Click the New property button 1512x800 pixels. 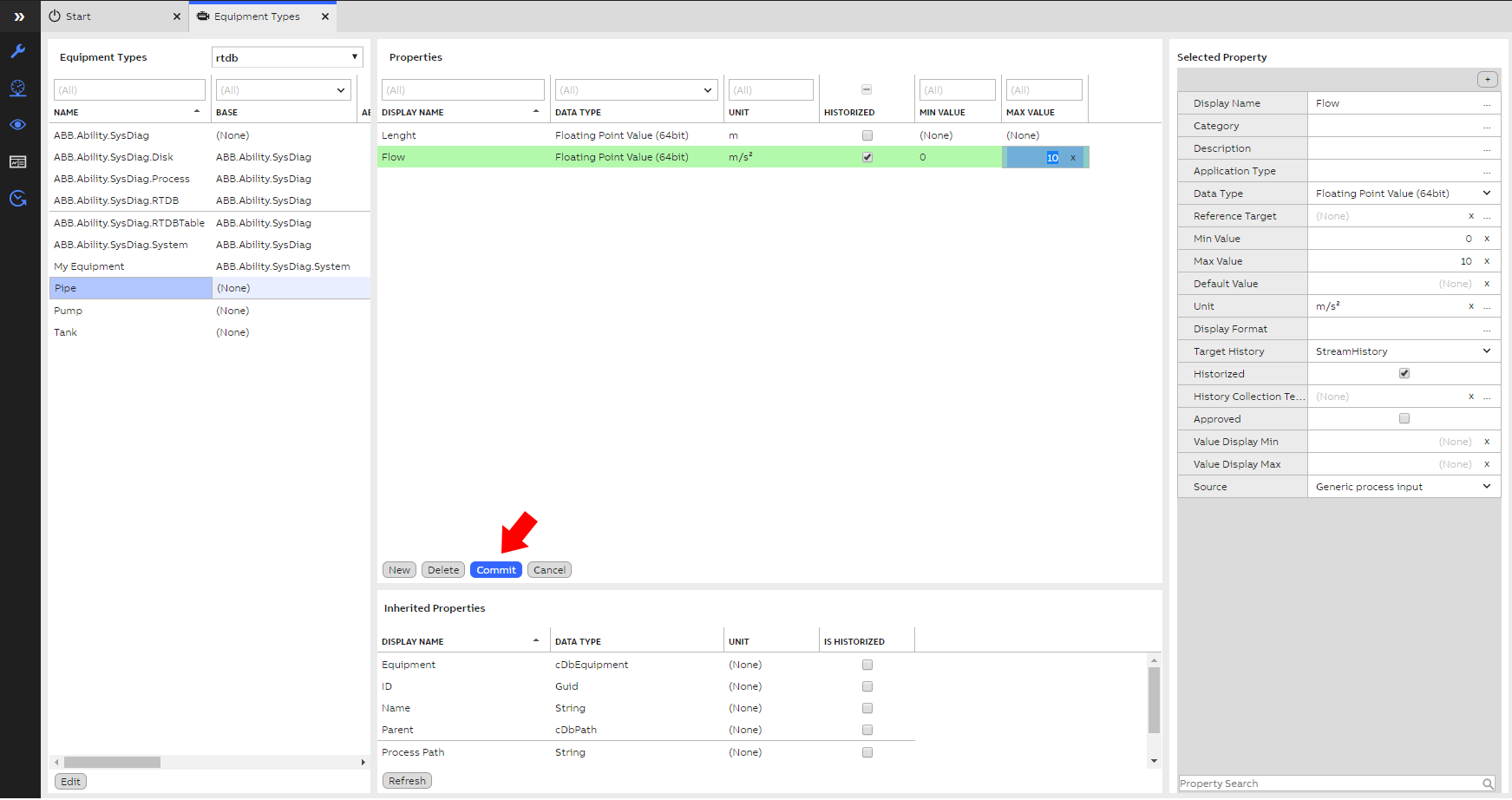point(399,570)
